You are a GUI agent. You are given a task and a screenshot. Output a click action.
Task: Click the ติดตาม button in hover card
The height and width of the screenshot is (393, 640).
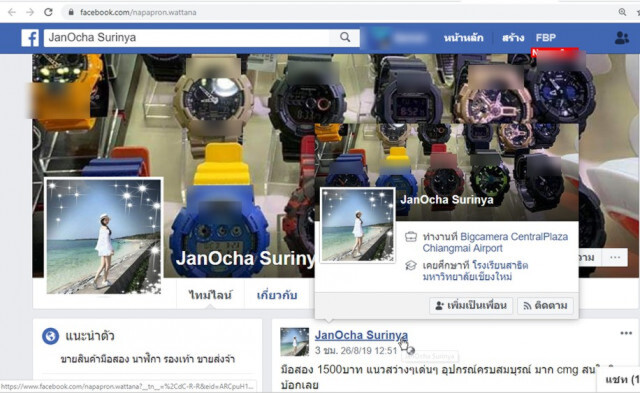click(545, 305)
